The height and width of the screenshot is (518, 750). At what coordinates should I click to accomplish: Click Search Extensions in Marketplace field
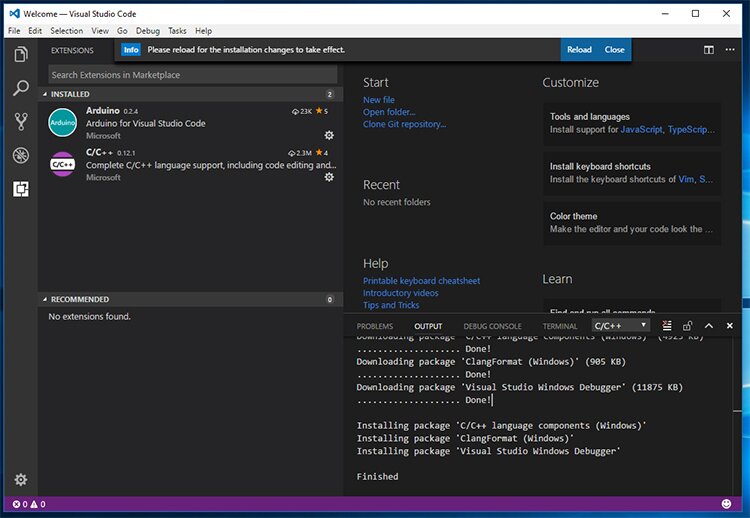[193, 75]
